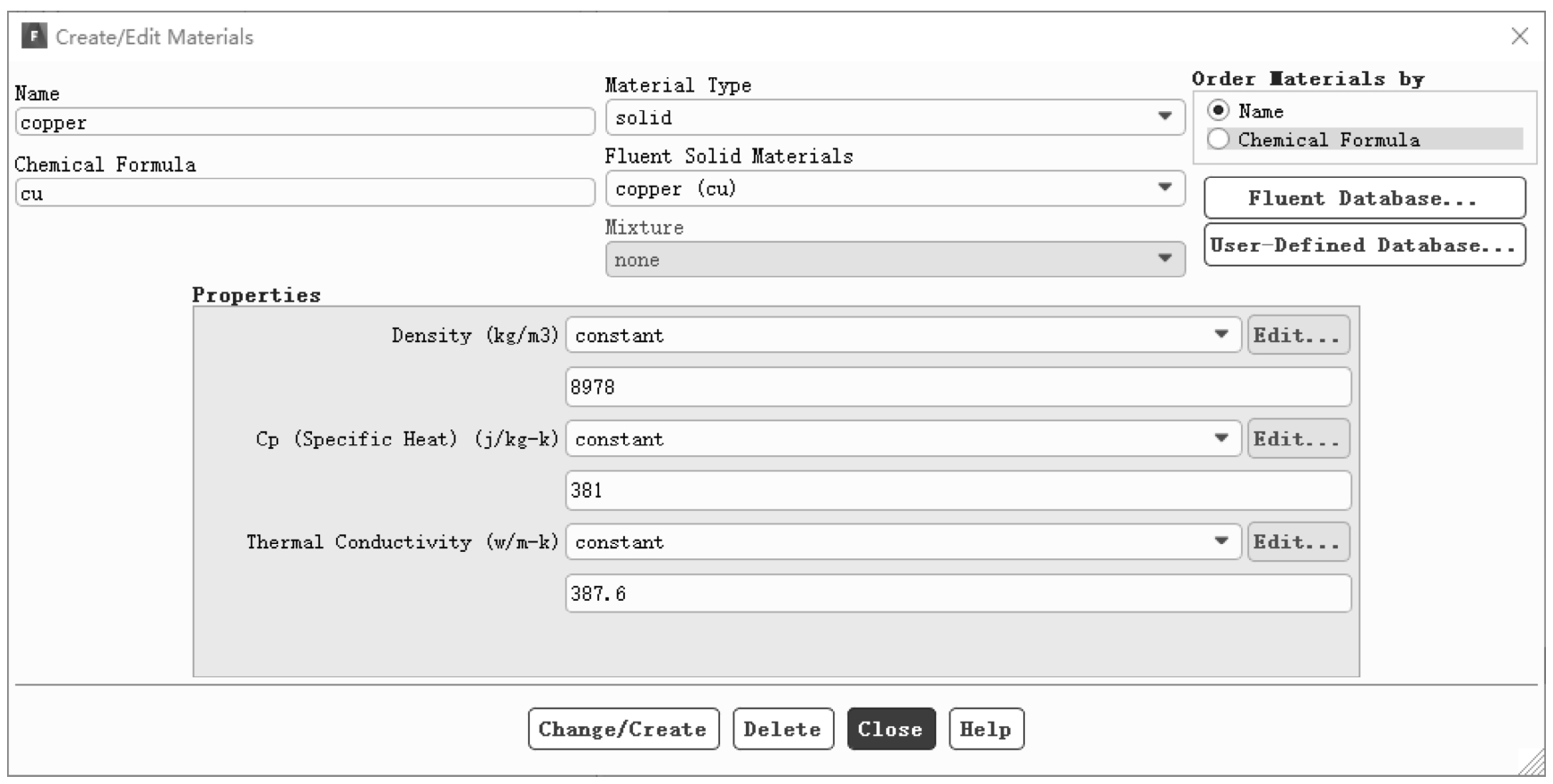The image size is (1553, 784).
Task: Select the Name radio button for ordering
Action: [x=1219, y=110]
